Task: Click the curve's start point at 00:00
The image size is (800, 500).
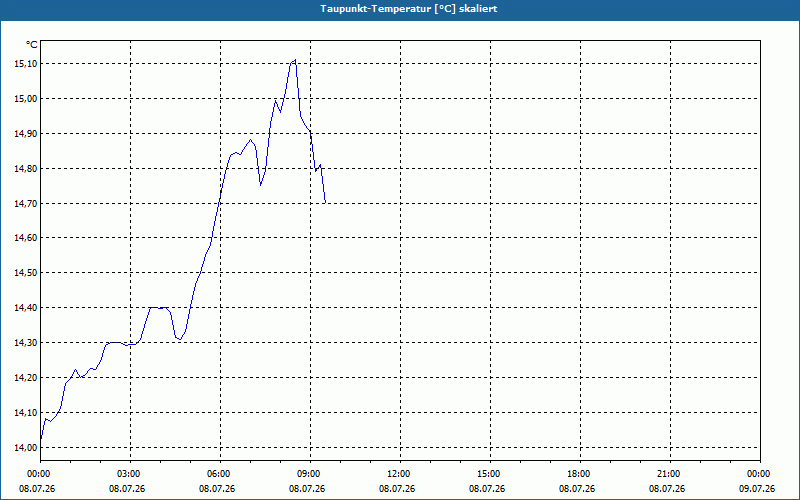Action: tap(41, 438)
